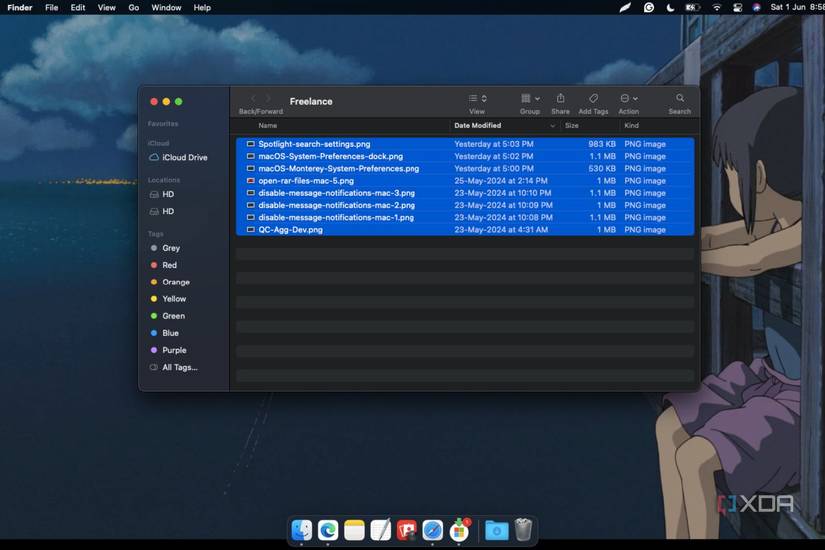Click the Wi-Fi status icon in menu bar
This screenshot has height=550, width=825.
(716, 7)
